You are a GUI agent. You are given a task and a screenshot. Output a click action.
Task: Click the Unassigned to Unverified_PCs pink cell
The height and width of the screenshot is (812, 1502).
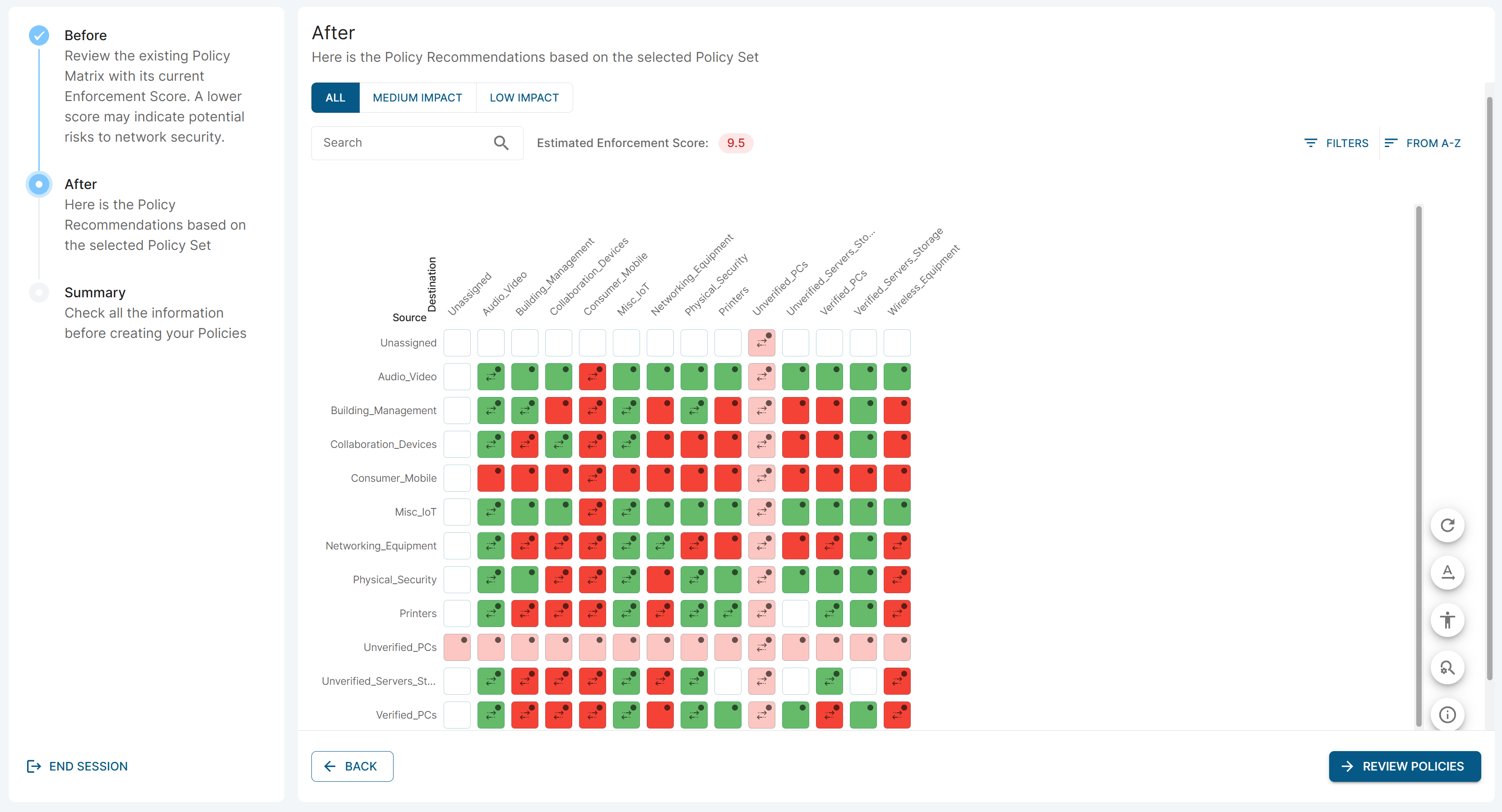[761, 343]
